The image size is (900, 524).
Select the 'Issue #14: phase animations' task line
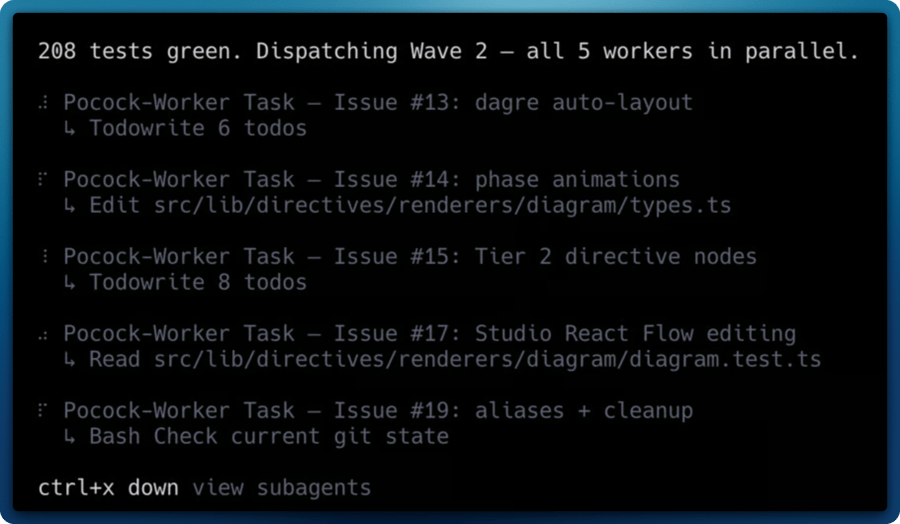click(x=371, y=180)
